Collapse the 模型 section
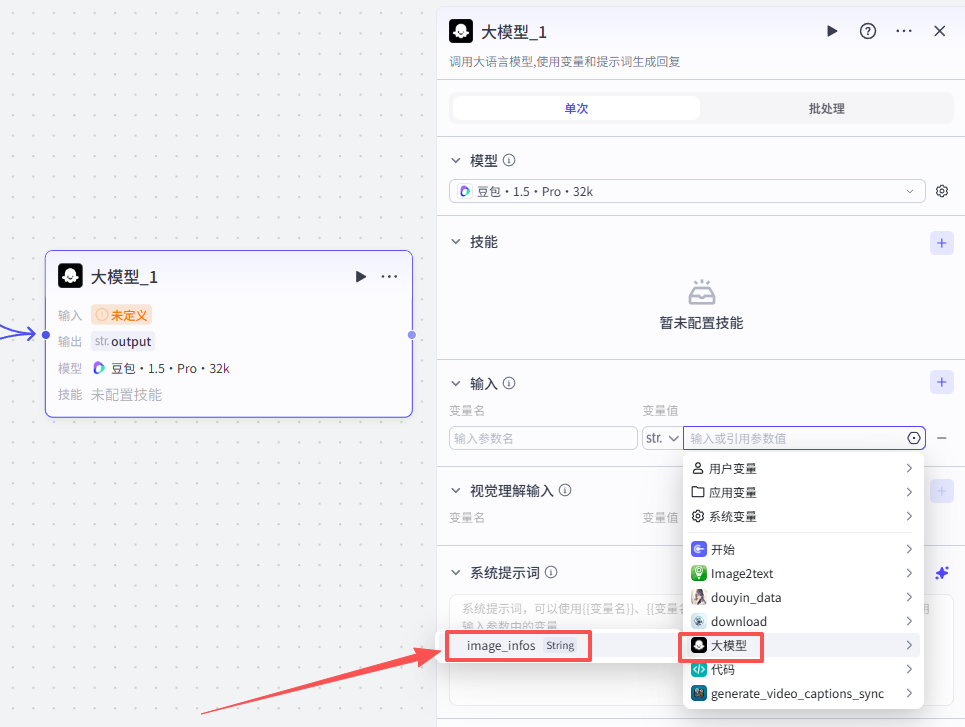Screen dimensions: 965x727 [x=457, y=160]
